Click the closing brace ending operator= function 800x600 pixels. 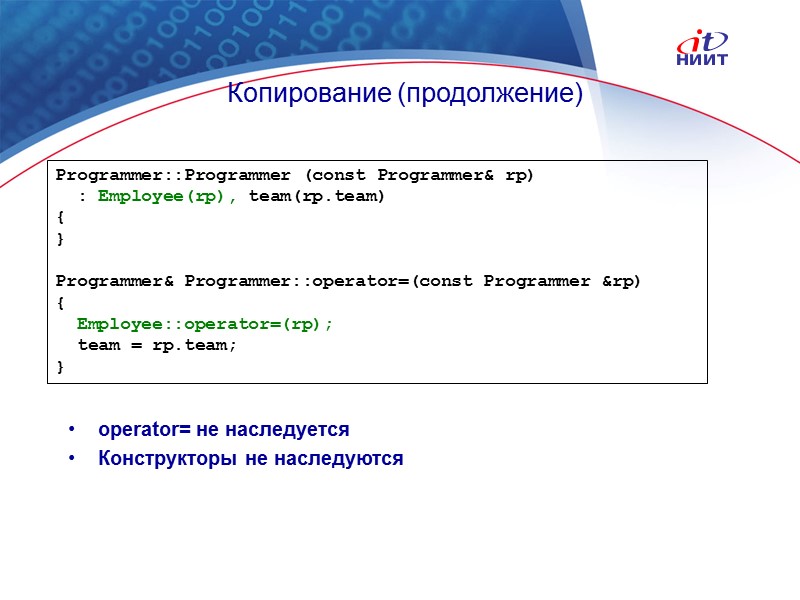click(60, 367)
